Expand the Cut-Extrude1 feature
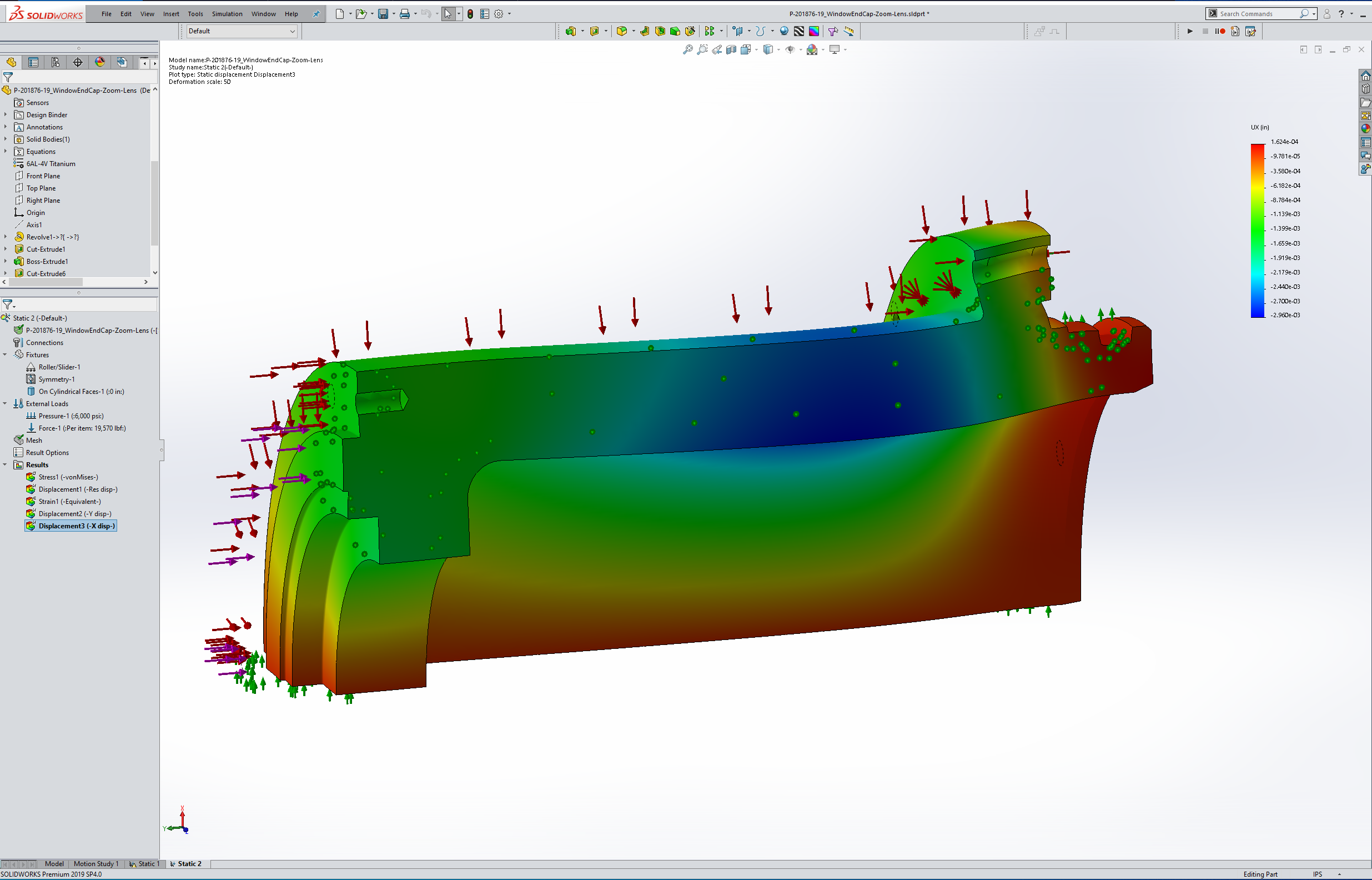 click(6, 249)
